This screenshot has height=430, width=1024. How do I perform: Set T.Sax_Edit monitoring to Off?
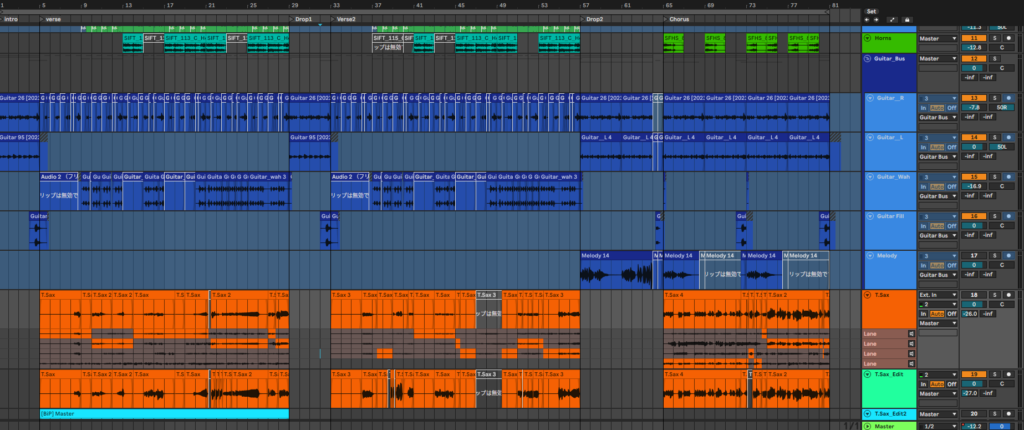[953, 384]
